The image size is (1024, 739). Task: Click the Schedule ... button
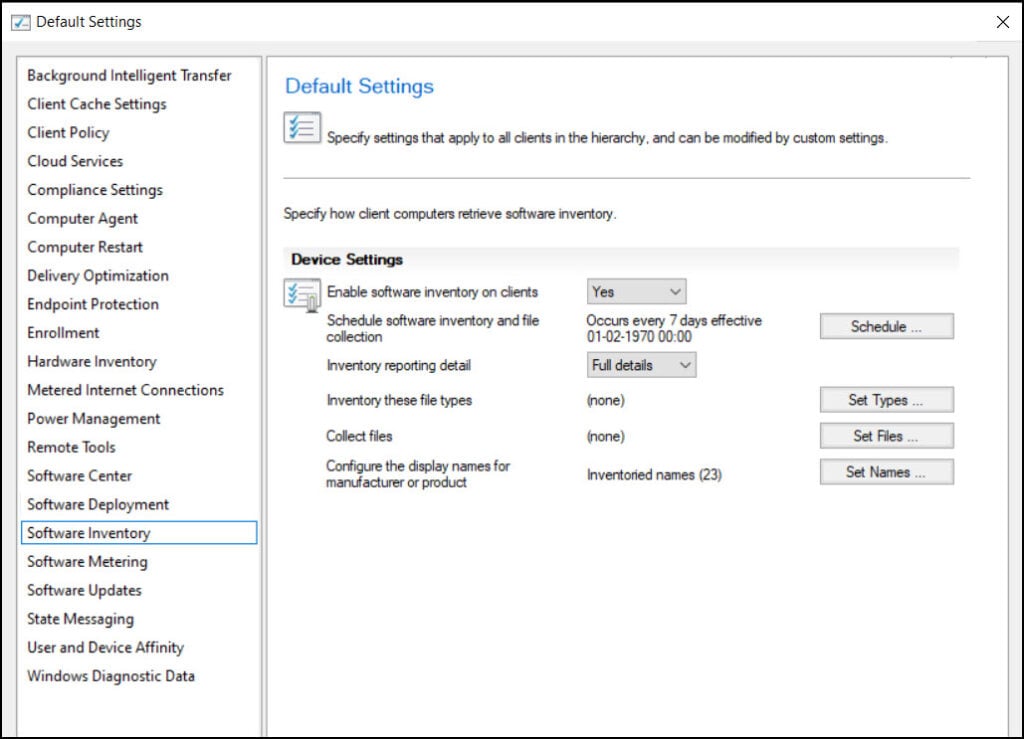tap(886, 326)
